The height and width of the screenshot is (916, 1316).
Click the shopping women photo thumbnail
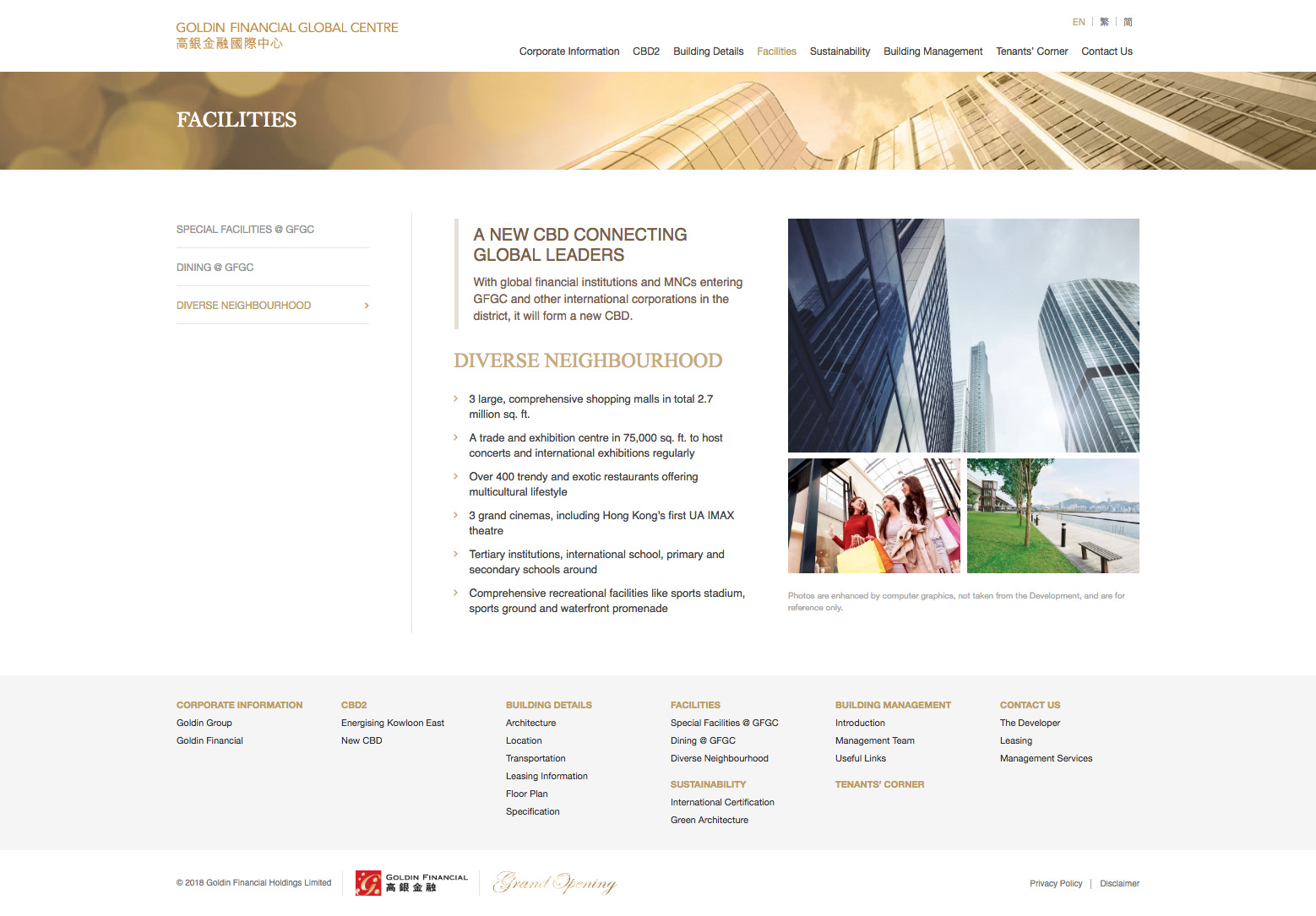[874, 516]
